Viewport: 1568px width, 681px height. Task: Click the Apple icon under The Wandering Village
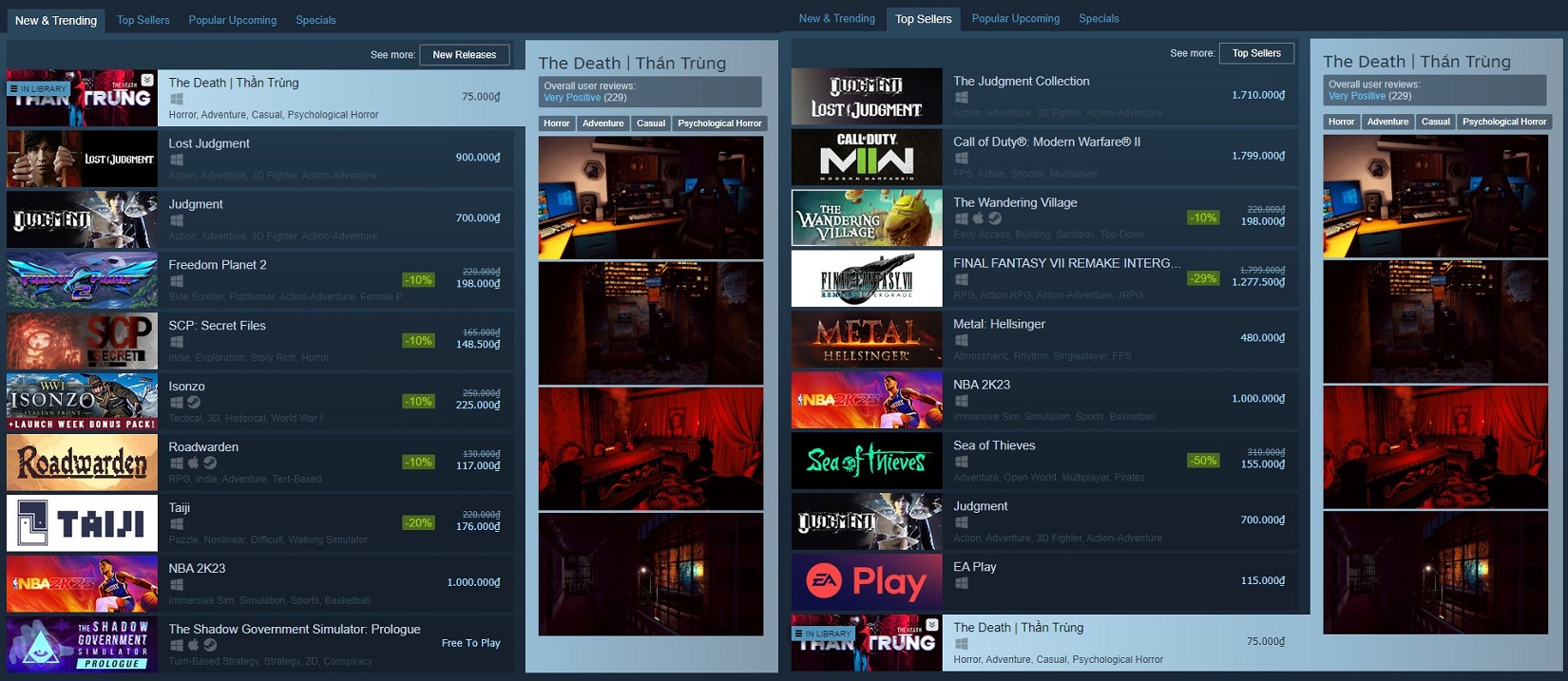(x=978, y=218)
